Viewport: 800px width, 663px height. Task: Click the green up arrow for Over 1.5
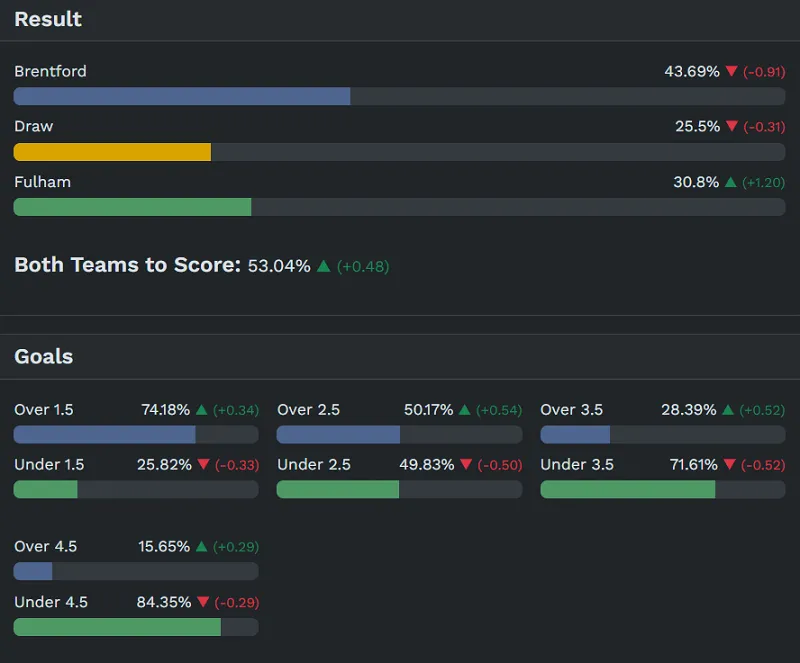[x=202, y=410]
